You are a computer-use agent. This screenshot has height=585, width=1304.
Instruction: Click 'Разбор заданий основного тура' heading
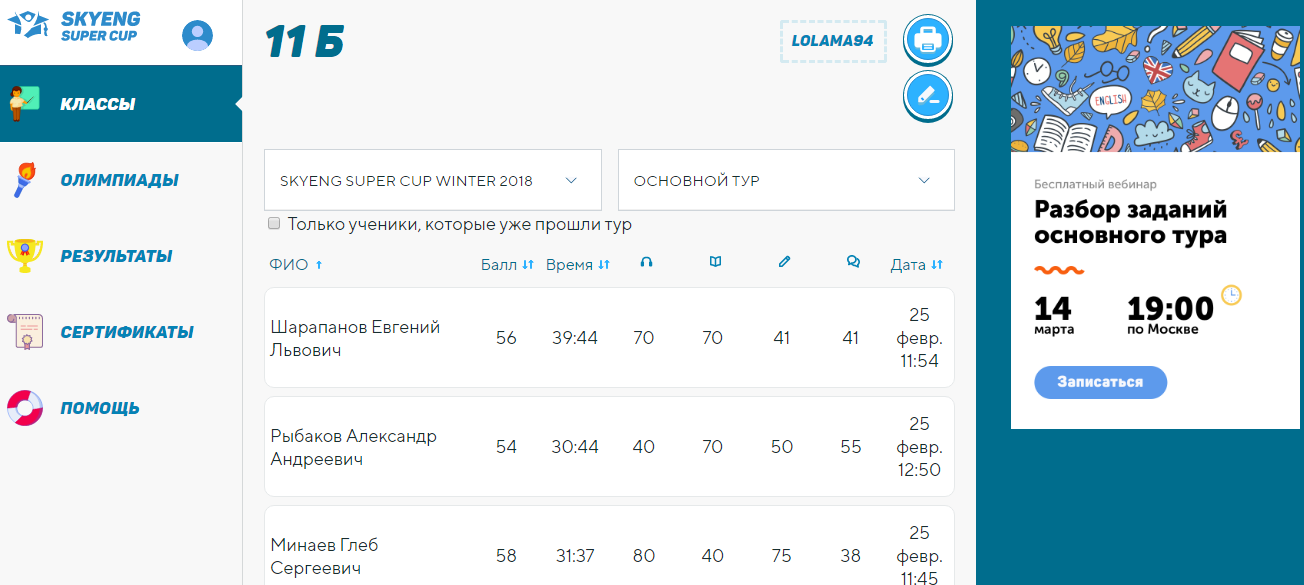(x=1131, y=222)
